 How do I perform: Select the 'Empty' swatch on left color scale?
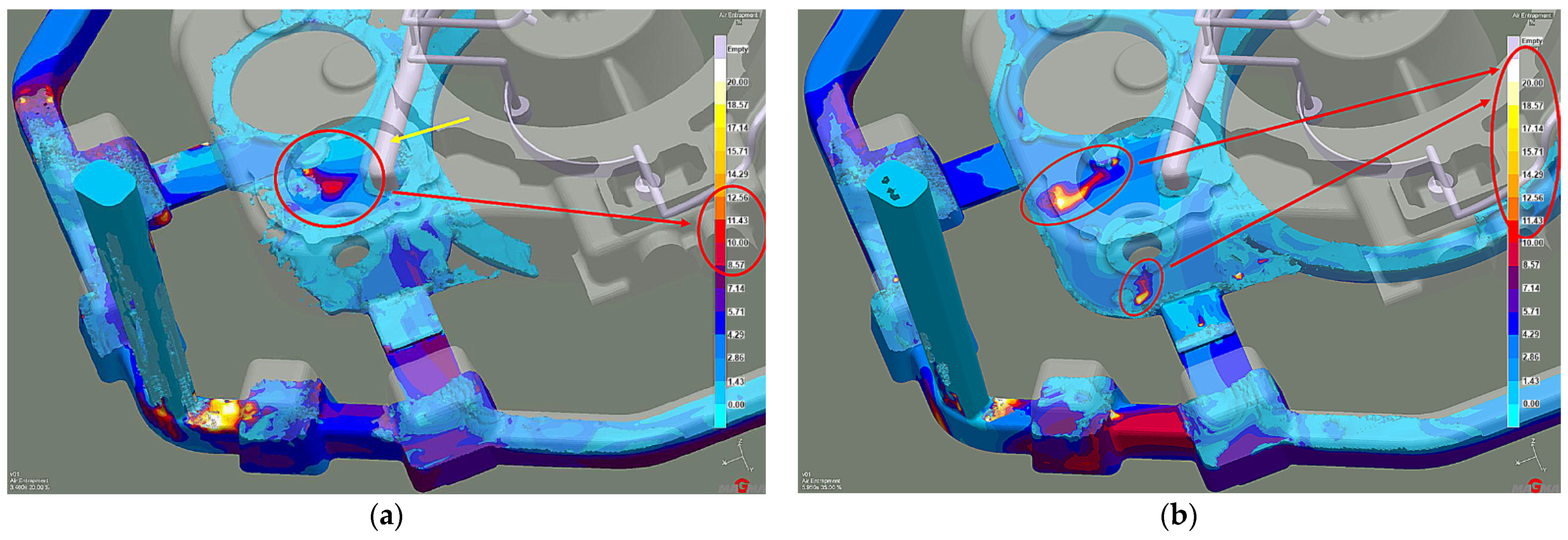[720, 48]
